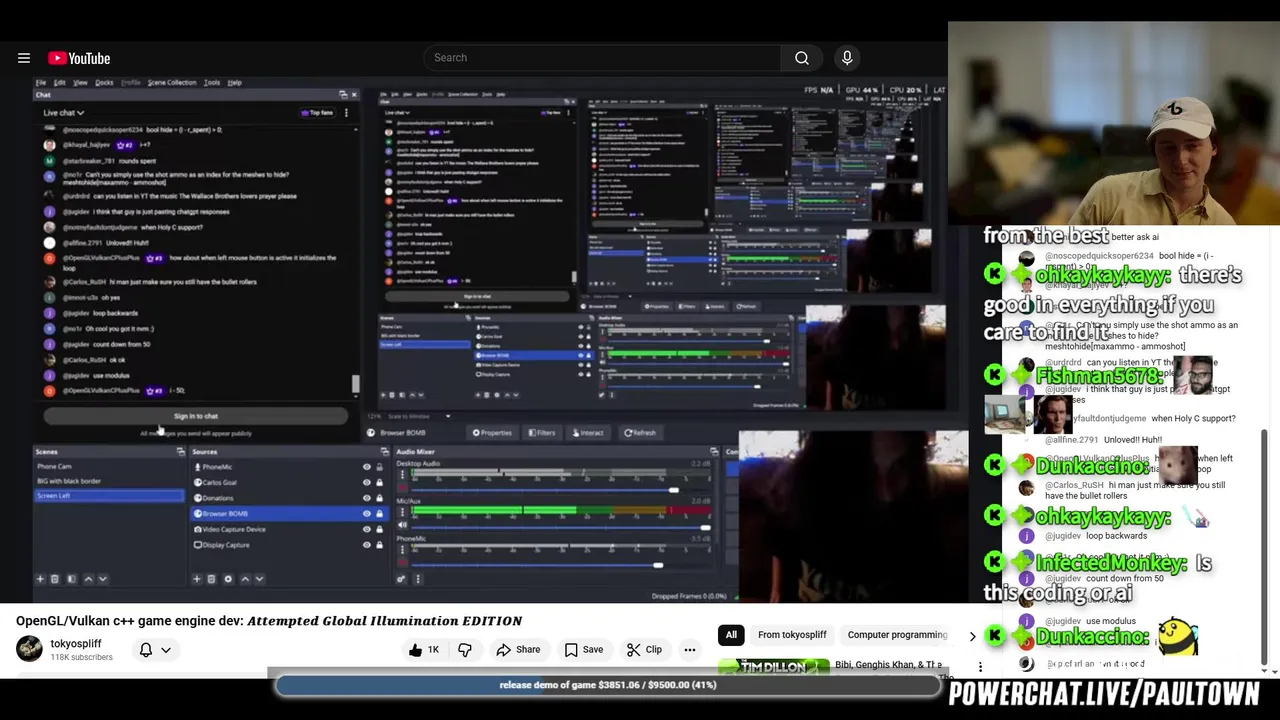Select the All filter chip
Image resolution: width=1280 pixels, height=720 pixels.
[x=731, y=635]
